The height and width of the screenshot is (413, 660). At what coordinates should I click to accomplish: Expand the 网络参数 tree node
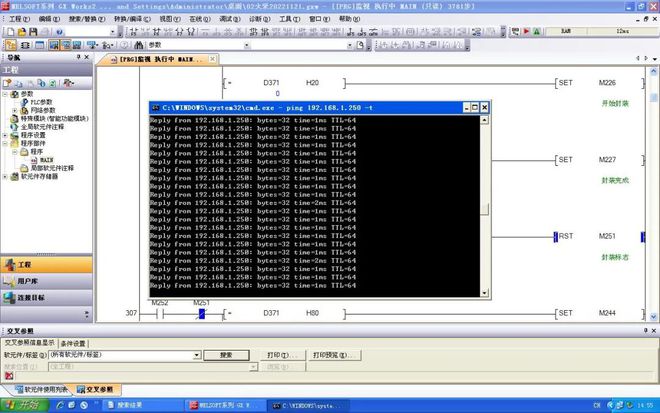coord(15,110)
